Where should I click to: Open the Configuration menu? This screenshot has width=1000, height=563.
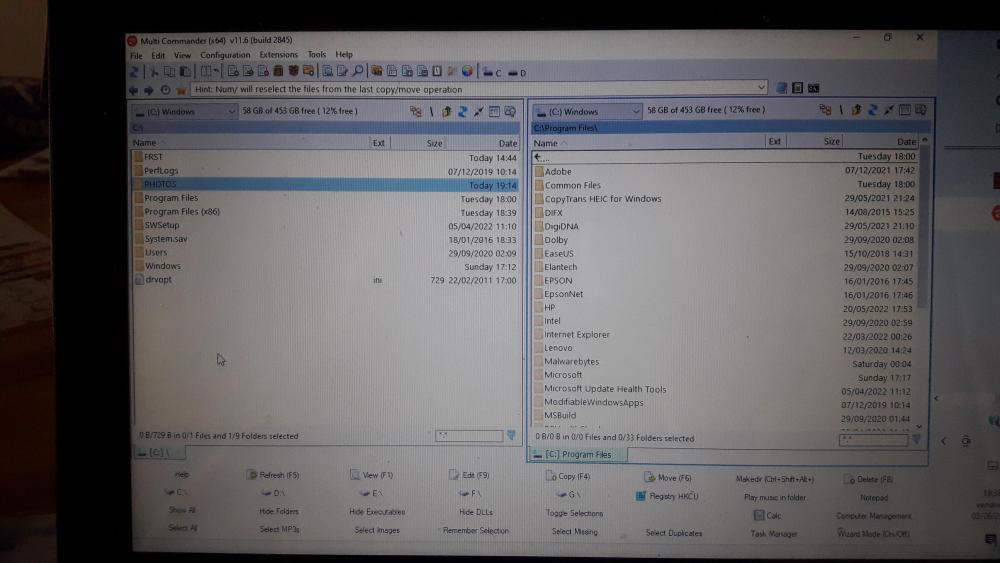pos(225,55)
